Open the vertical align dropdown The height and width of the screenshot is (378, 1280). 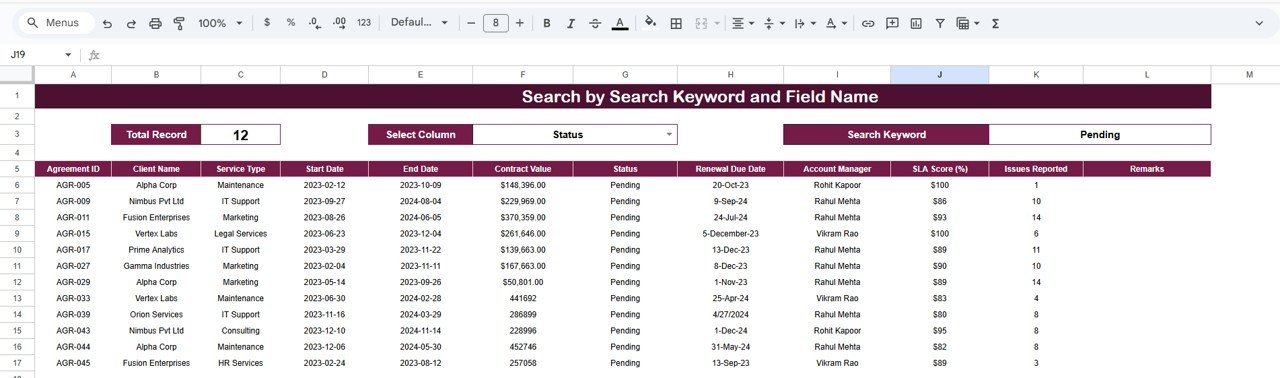tap(773, 23)
